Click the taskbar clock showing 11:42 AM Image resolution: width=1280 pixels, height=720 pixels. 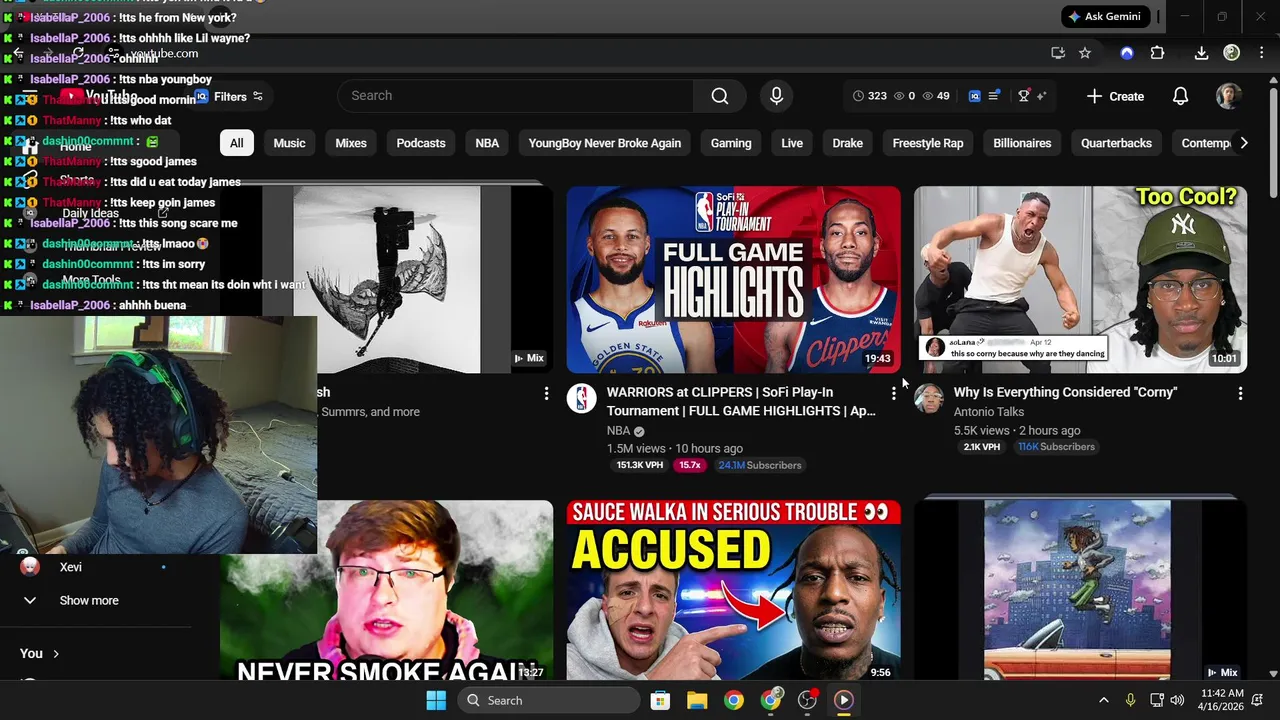click(x=1222, y=700)
